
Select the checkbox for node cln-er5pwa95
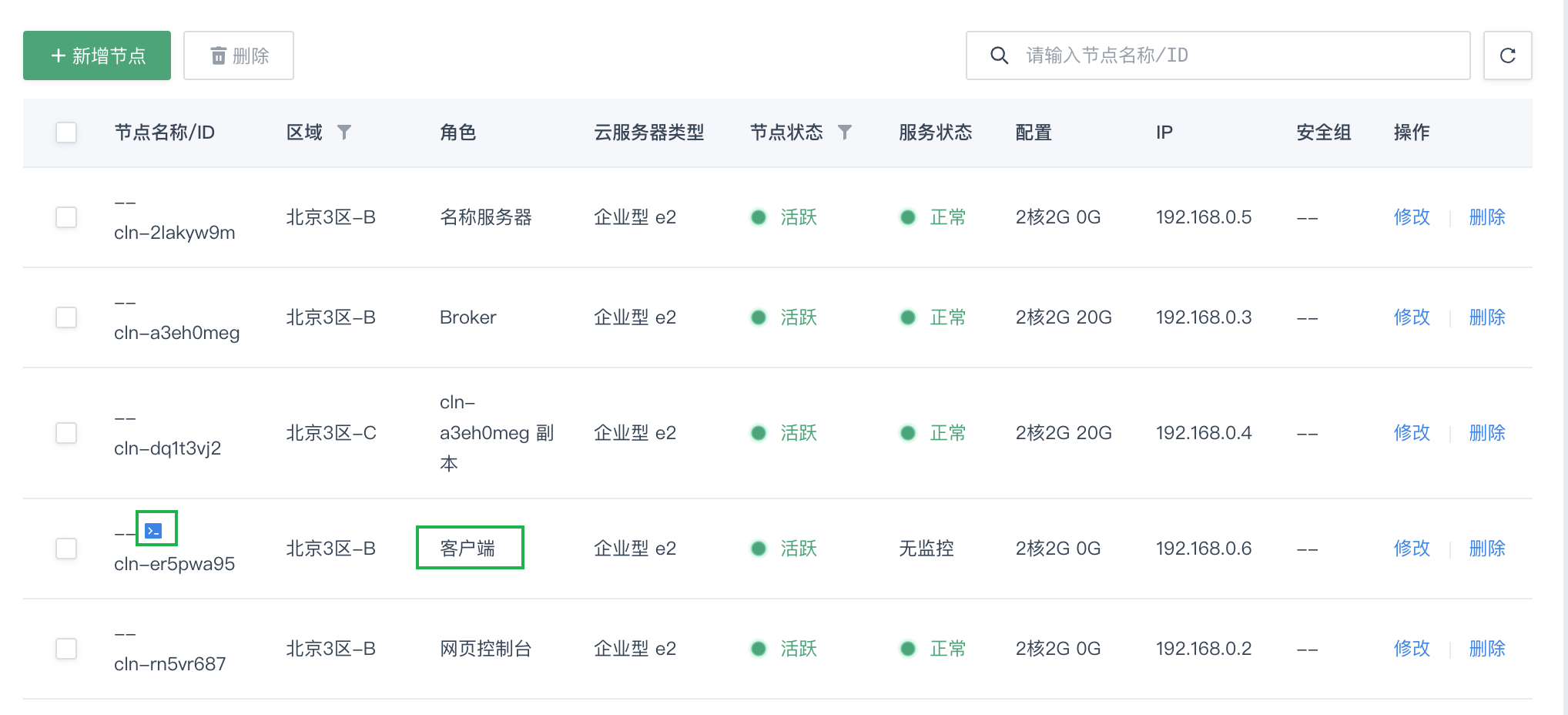[66, 549]
